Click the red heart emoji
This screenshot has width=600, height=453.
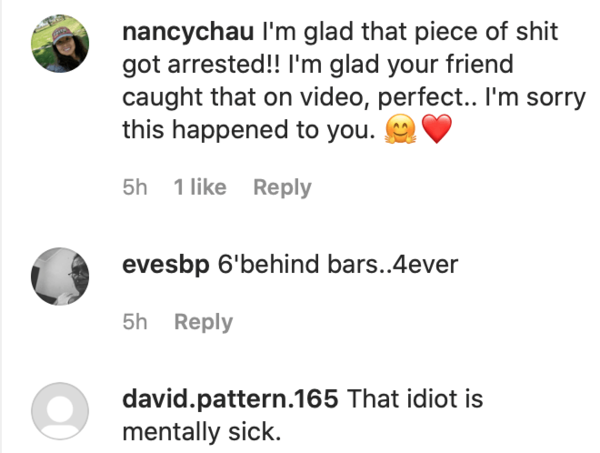tap(439, 132)
